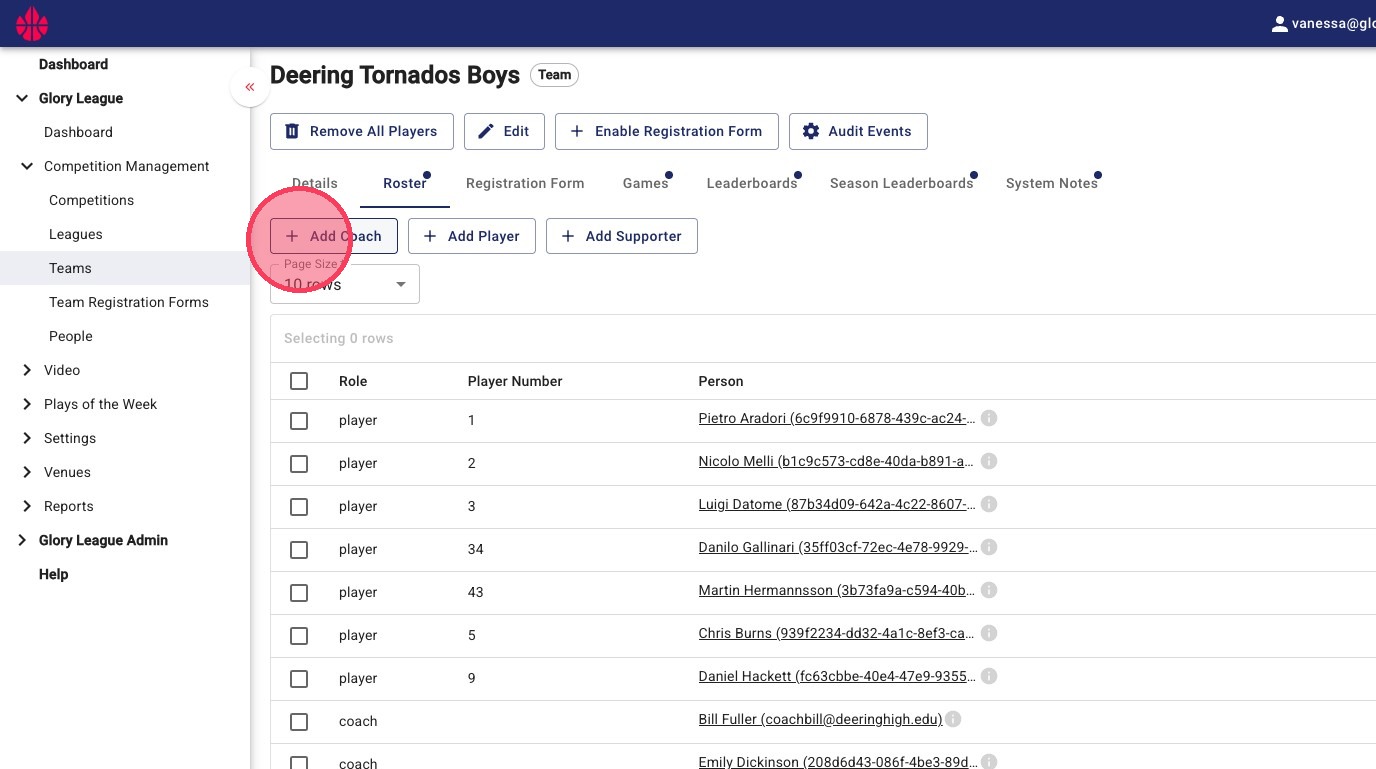Open the Page Size dropdown

coord(345,284)
